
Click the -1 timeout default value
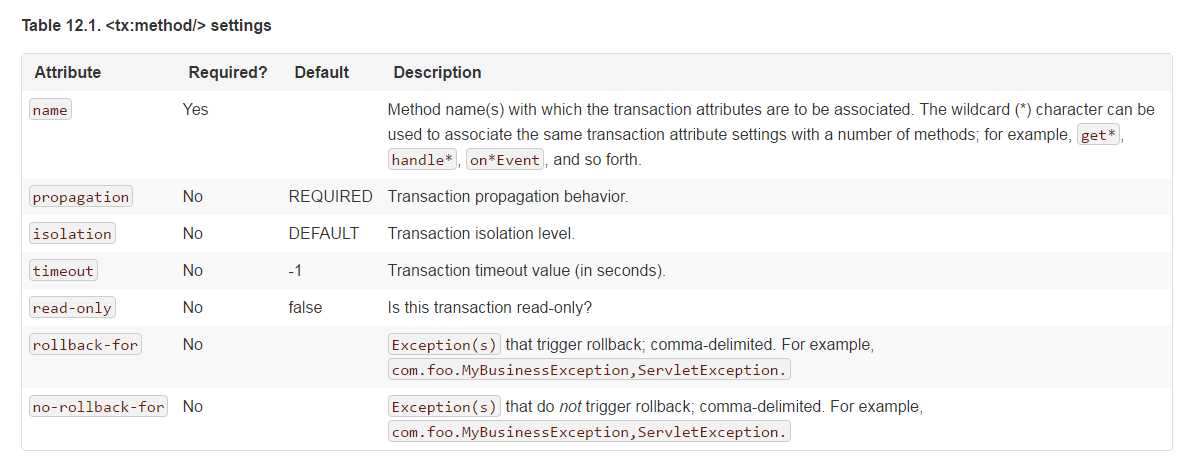coord(295,270)
